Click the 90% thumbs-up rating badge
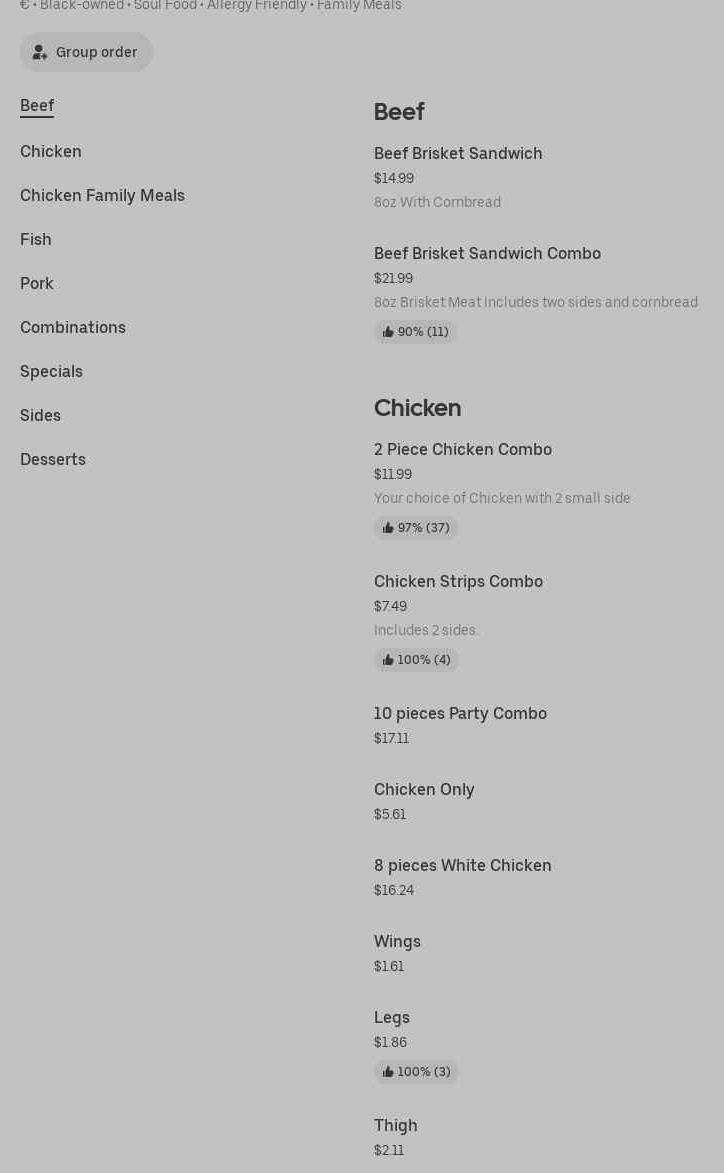This screenshot has height=1173, width=724. [415, 331]
